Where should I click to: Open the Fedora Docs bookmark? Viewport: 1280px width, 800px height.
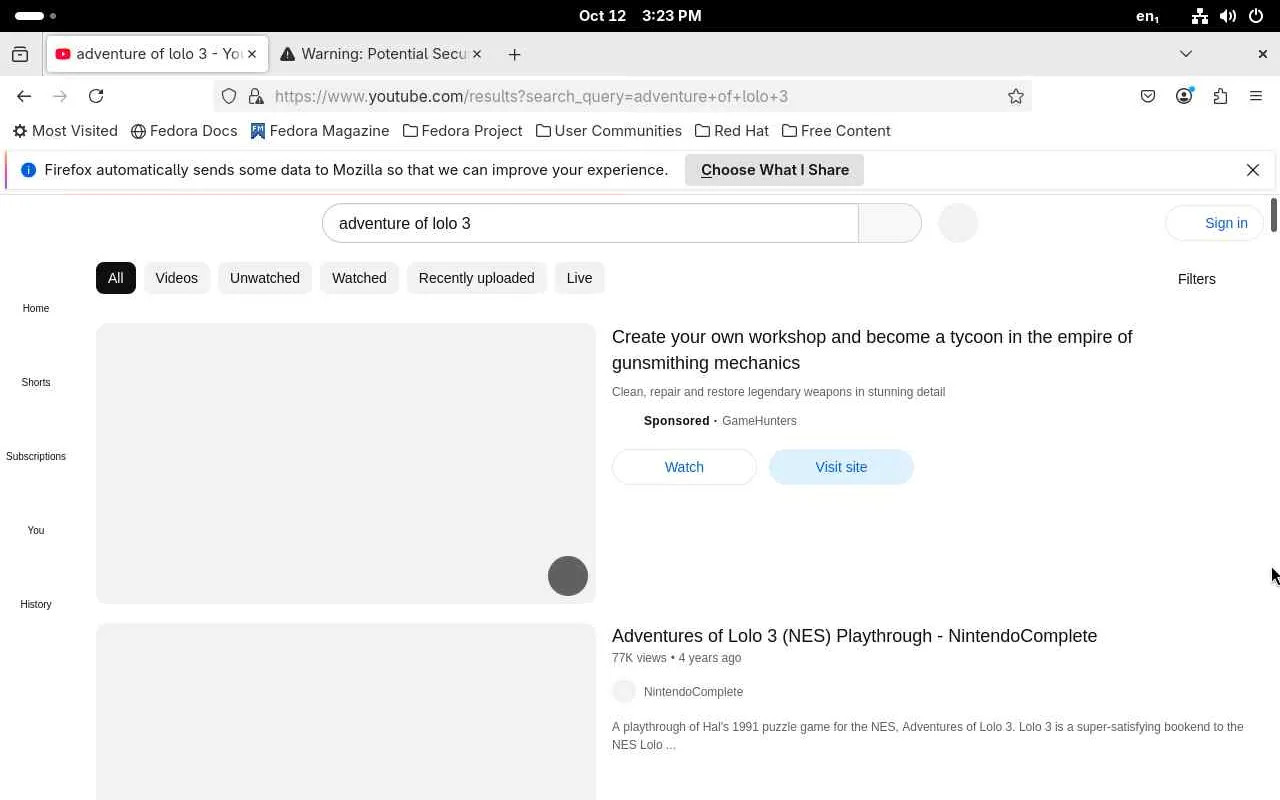[x=184, y=131]
